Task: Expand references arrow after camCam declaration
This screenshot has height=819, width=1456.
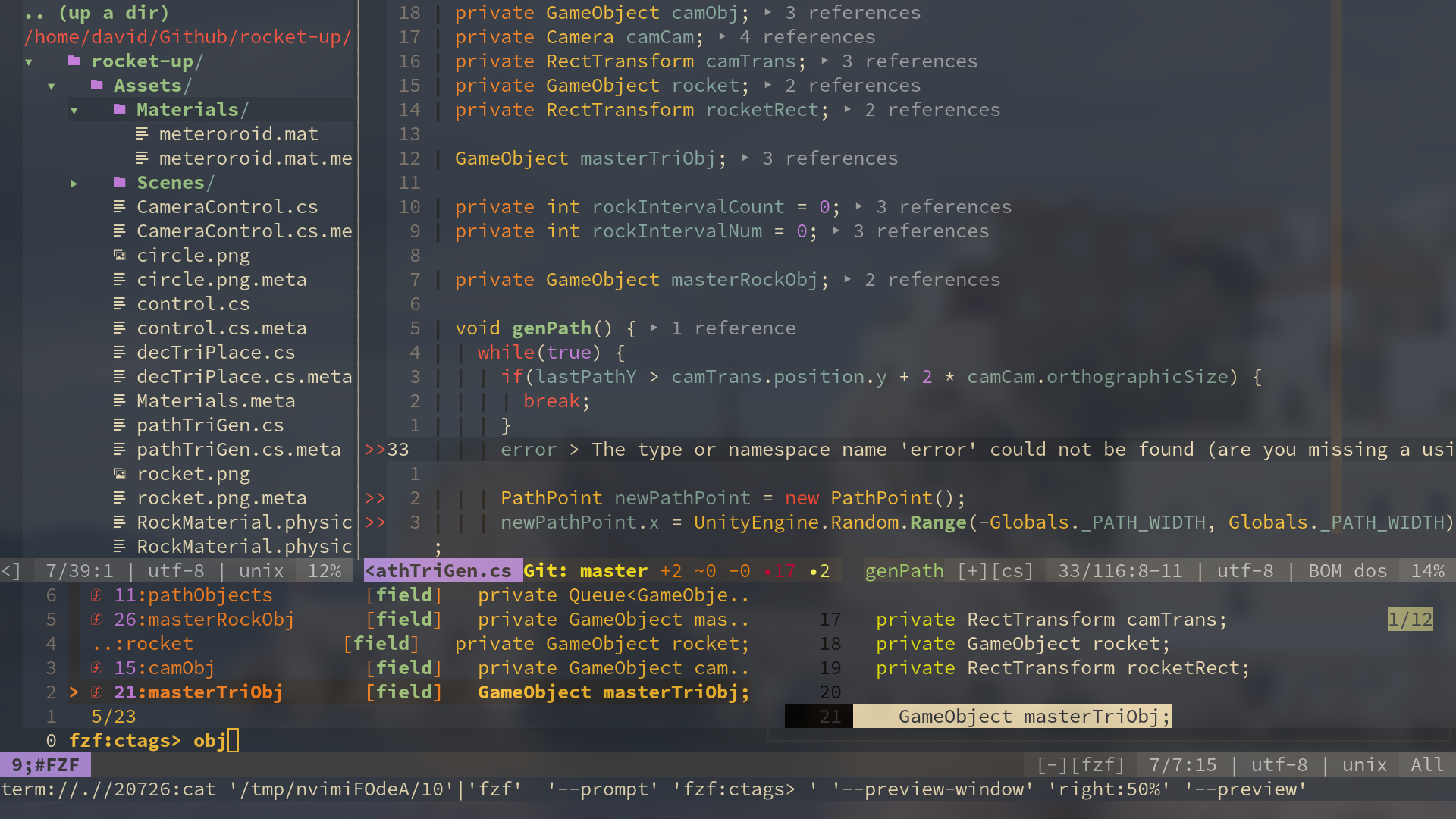Action: pyautogui.click(x=723, y=36)
